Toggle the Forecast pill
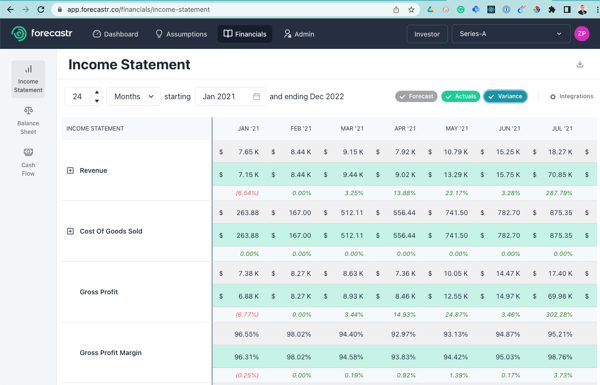 click(x=416, y=96)
